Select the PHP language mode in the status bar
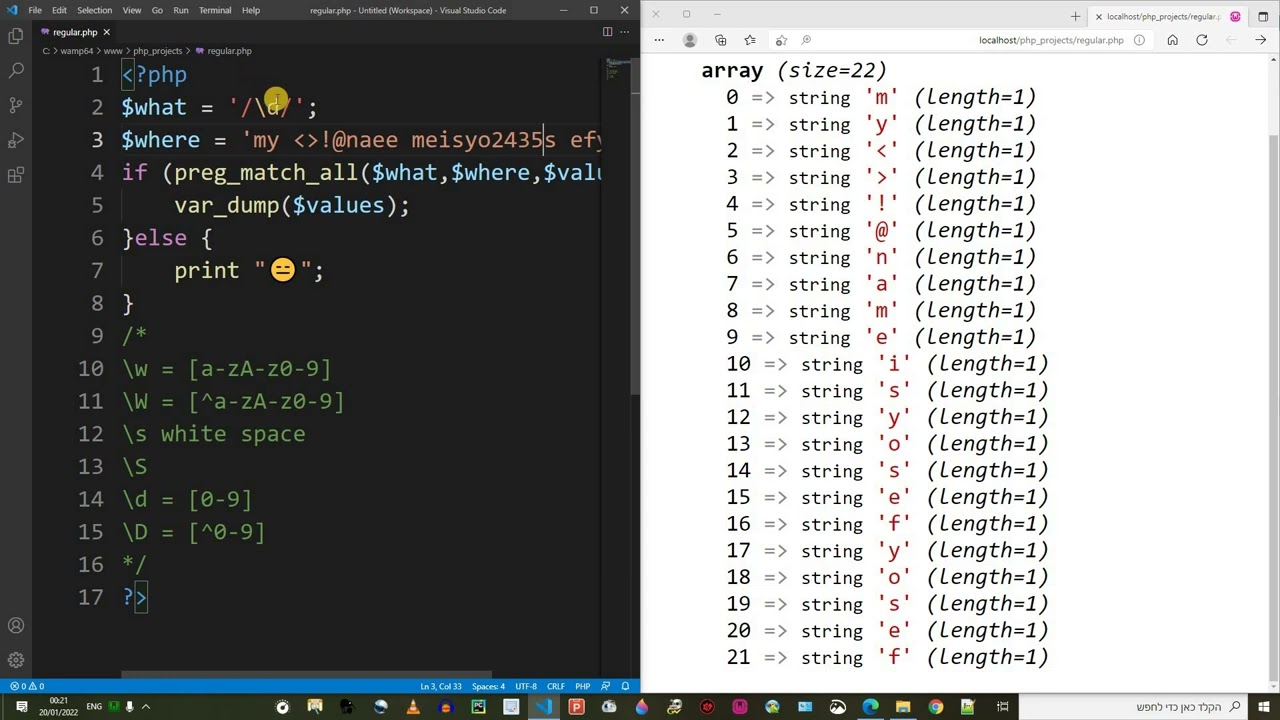The image size is (1280, 720). coord(582,686)
